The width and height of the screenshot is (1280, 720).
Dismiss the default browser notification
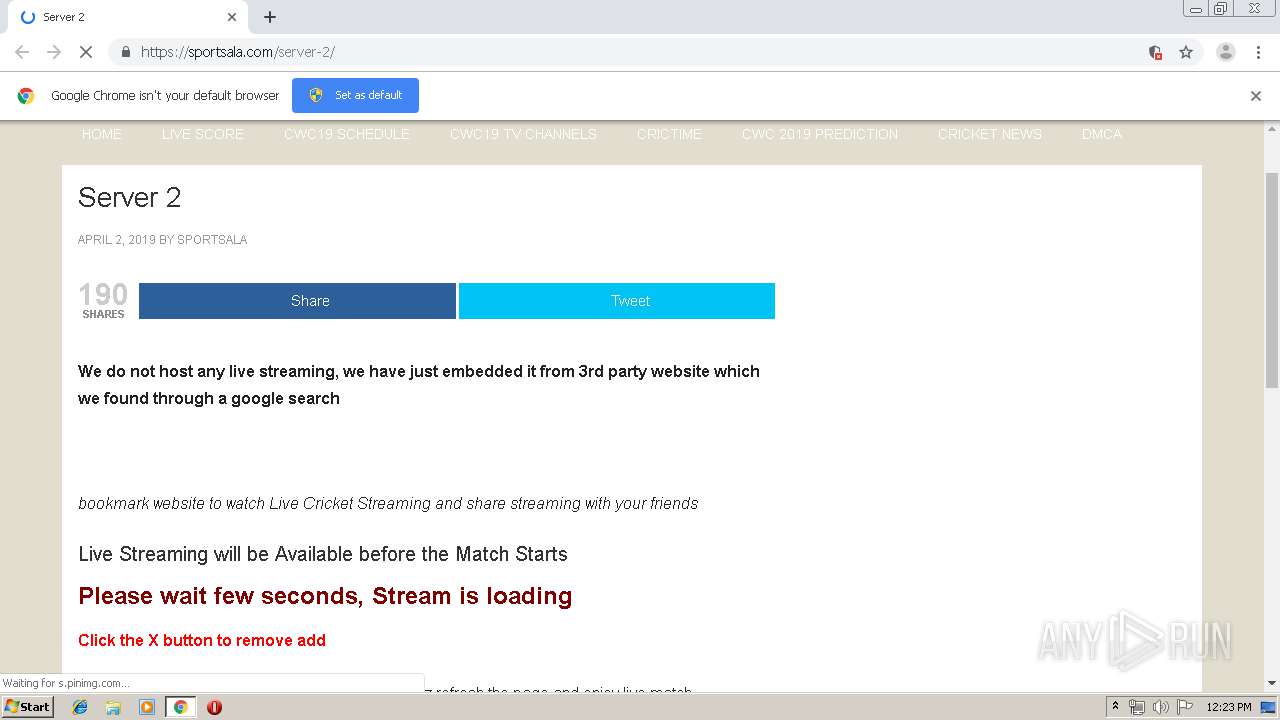[1256, 96]
